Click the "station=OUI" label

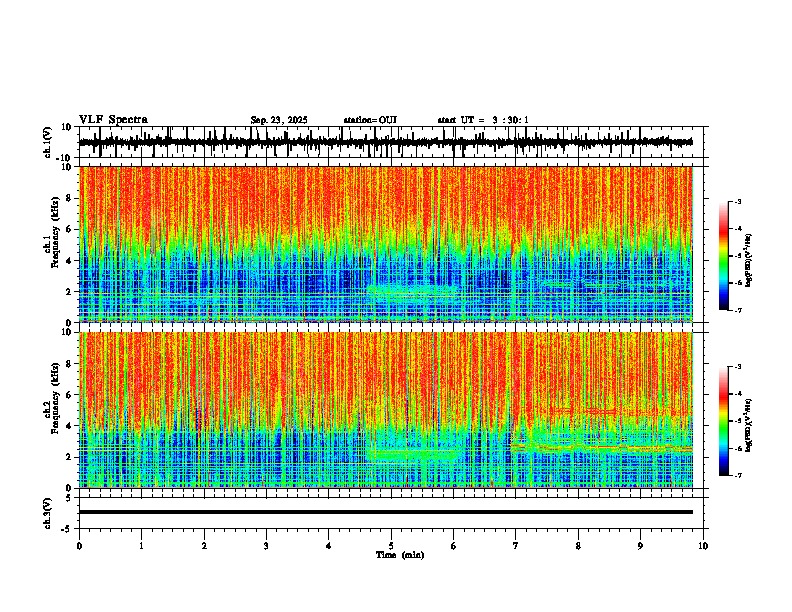[x=370, y=120]
